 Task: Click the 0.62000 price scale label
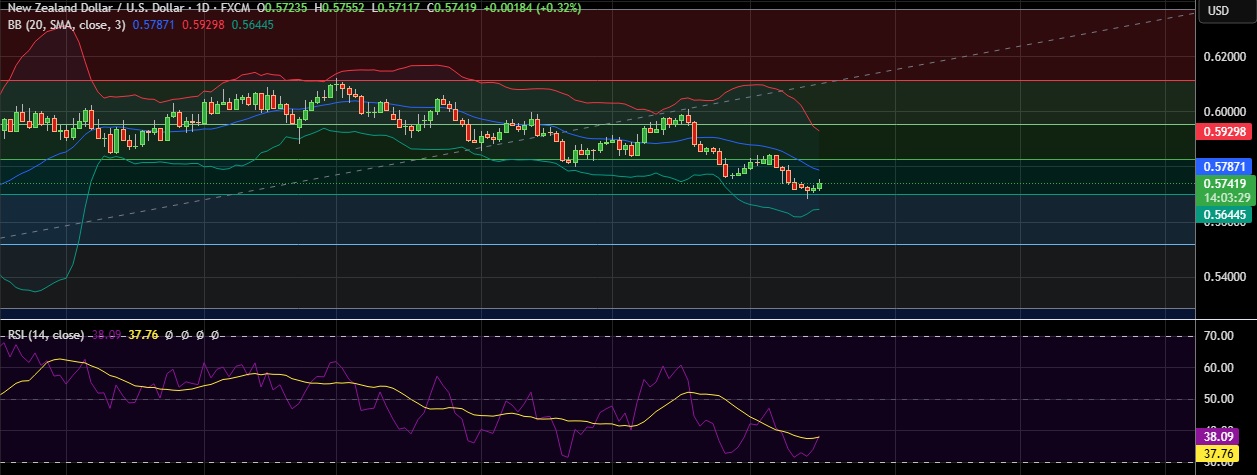(x=1225, y=58)
